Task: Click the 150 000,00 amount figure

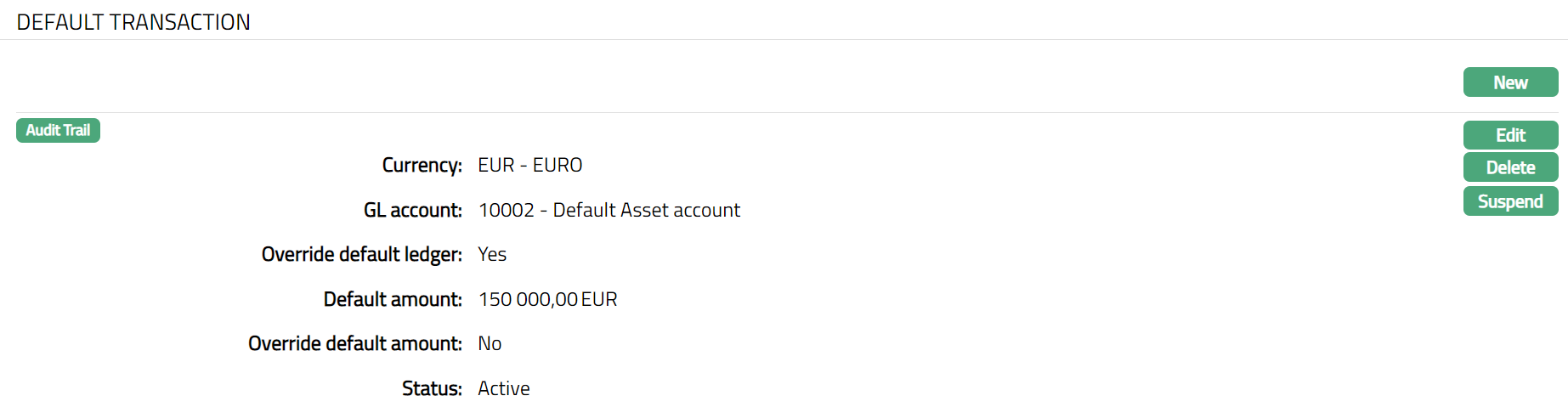Action: pyautogui.click(x=528, y=299)
